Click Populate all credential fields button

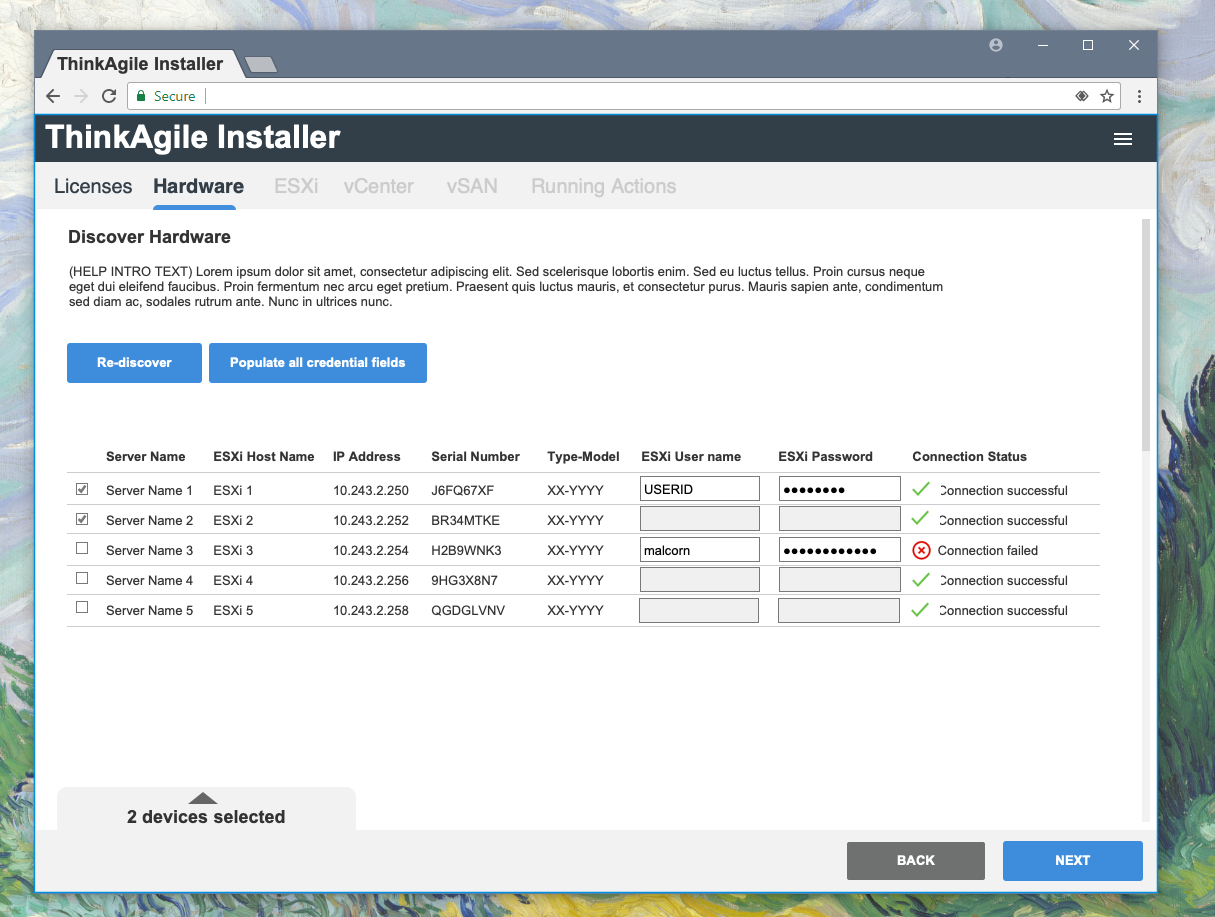click(x=317, y=363)
